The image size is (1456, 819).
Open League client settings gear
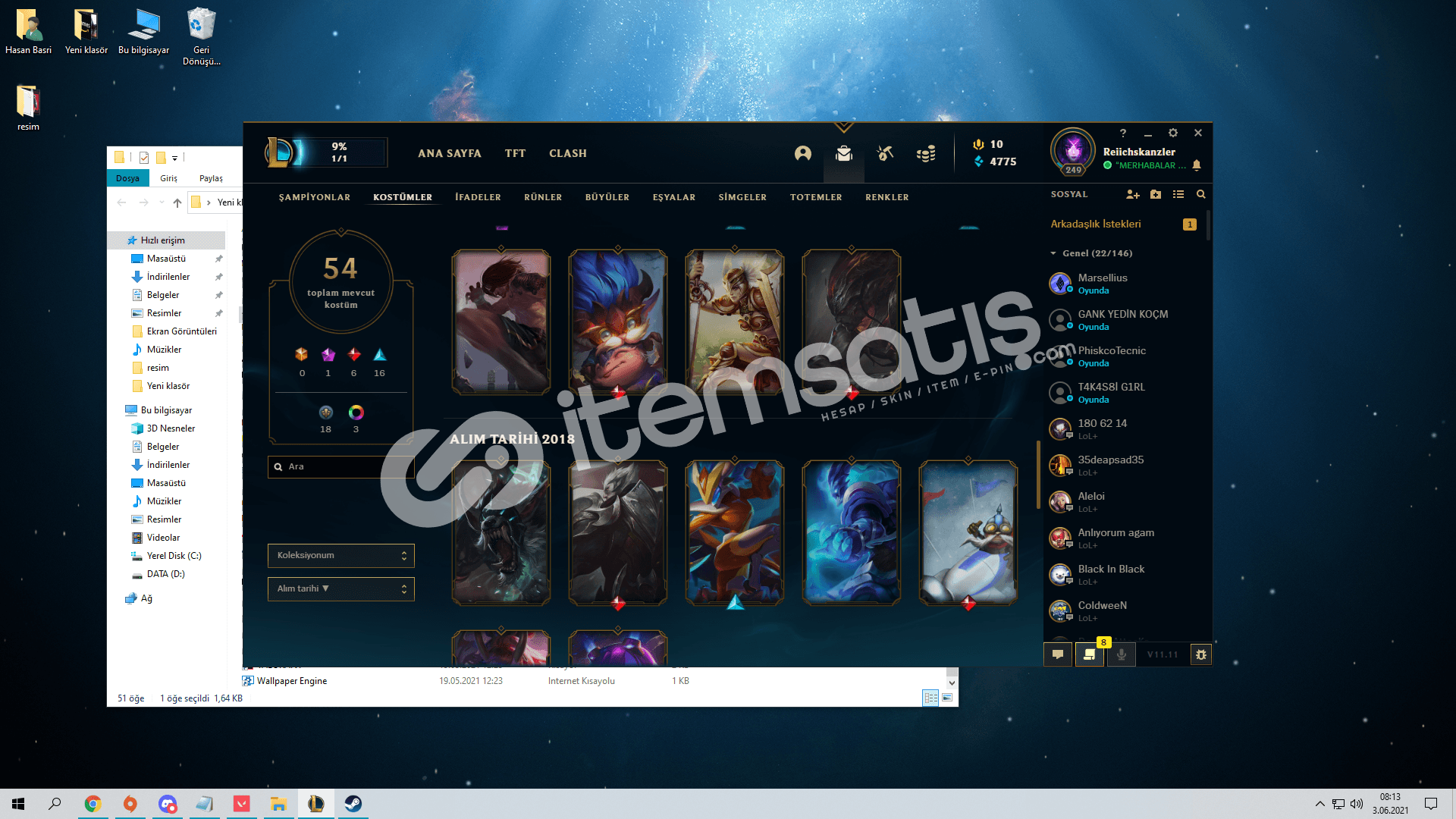[x=1173, y=133]
